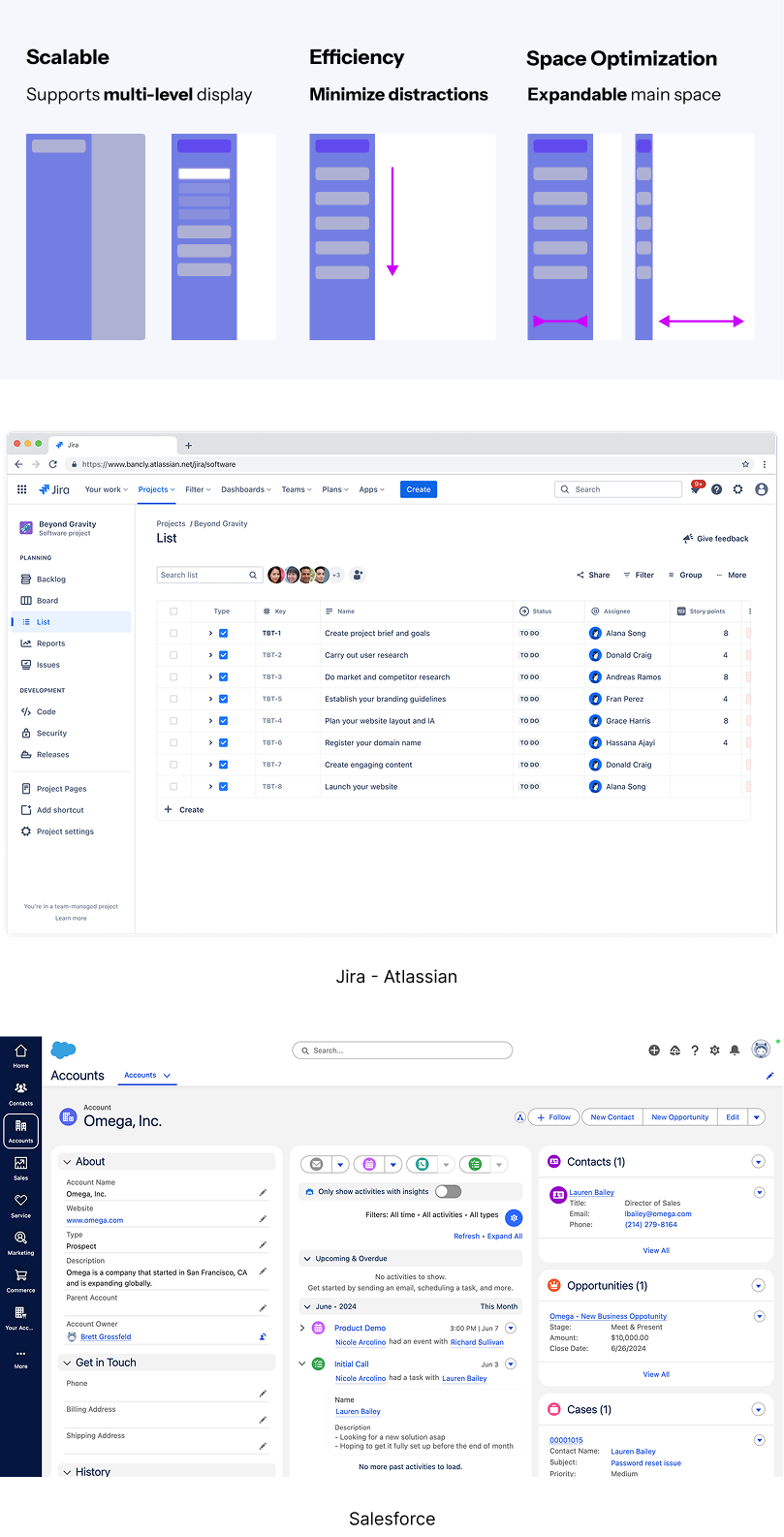
Task: Open Commerce cart icon in Salesforce sidebar
Action: (20, 1280)
